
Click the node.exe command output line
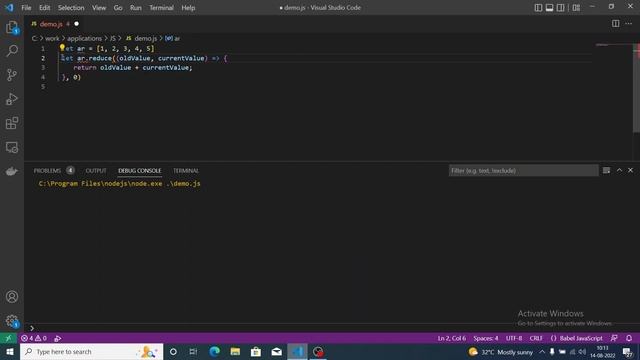(x=119, y=184)
